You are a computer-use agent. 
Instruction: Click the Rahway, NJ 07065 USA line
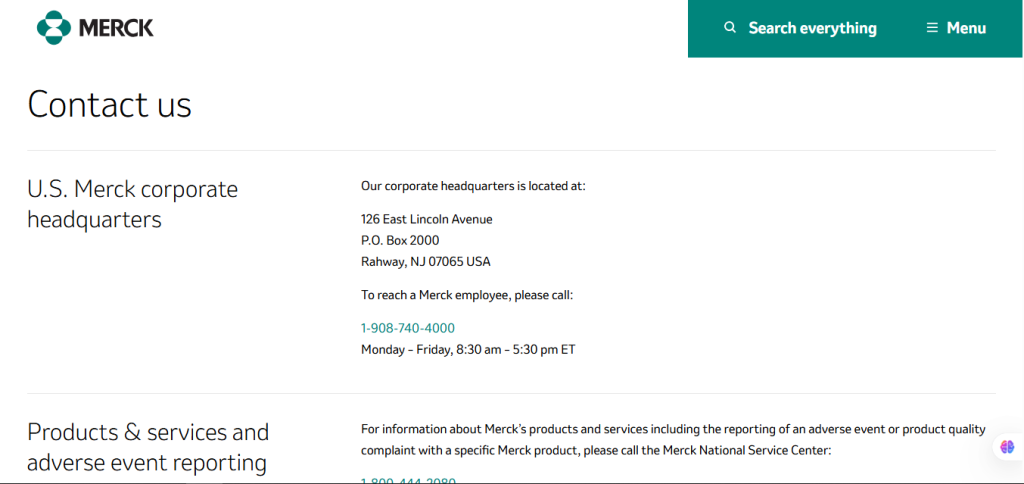(x=425, y=262)
